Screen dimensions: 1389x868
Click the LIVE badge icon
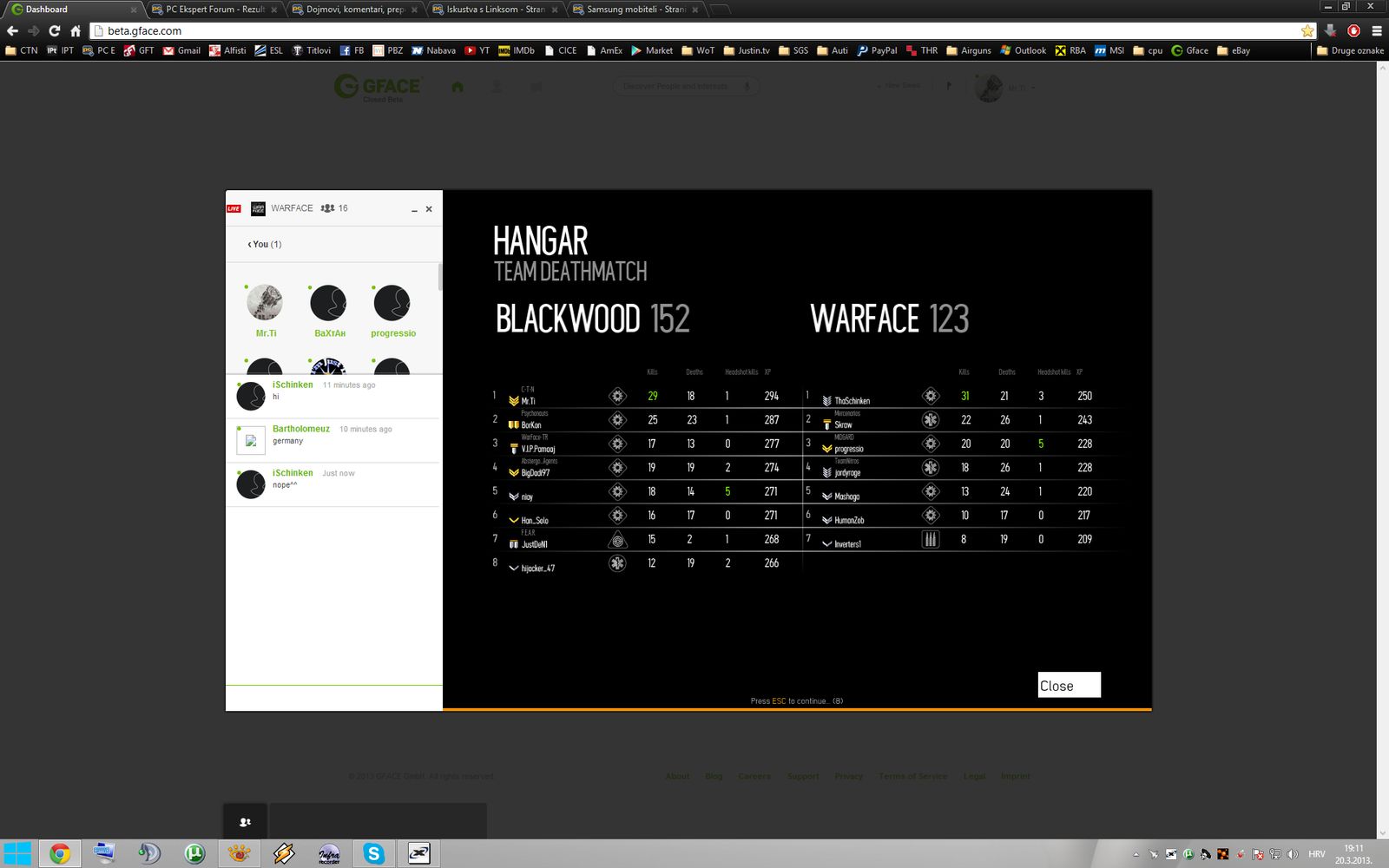[234, 208]
